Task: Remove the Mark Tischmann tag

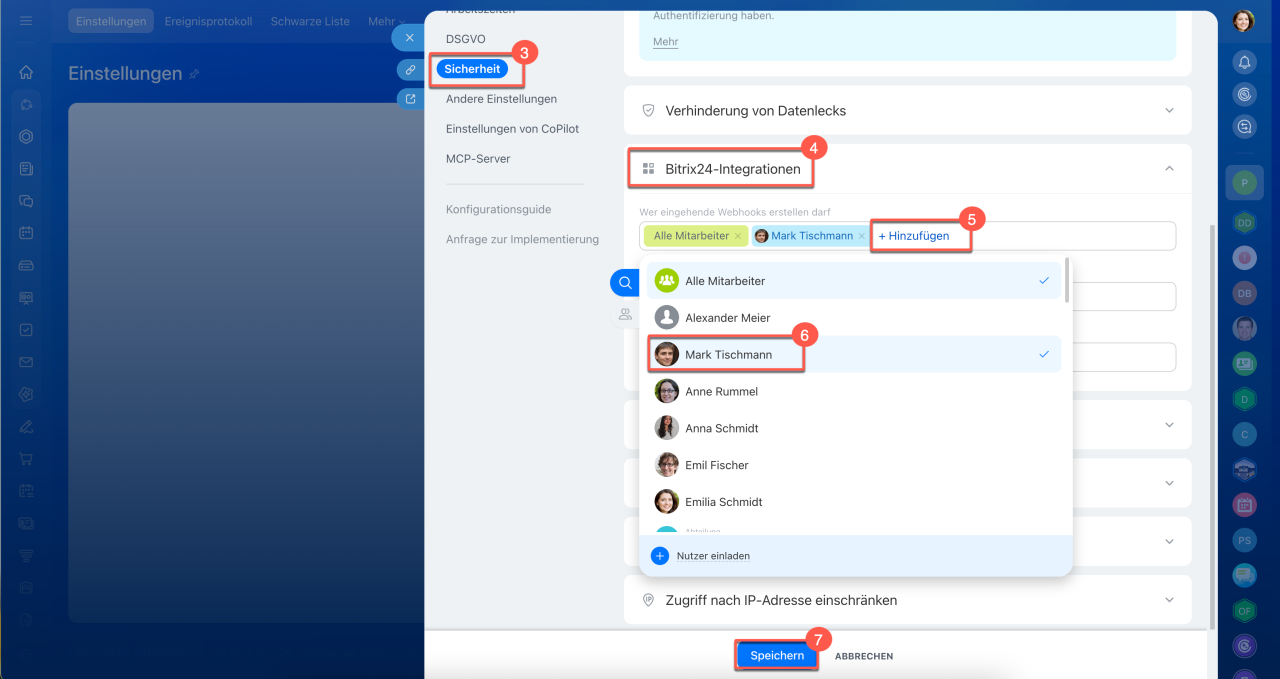Action: [861, 236]
